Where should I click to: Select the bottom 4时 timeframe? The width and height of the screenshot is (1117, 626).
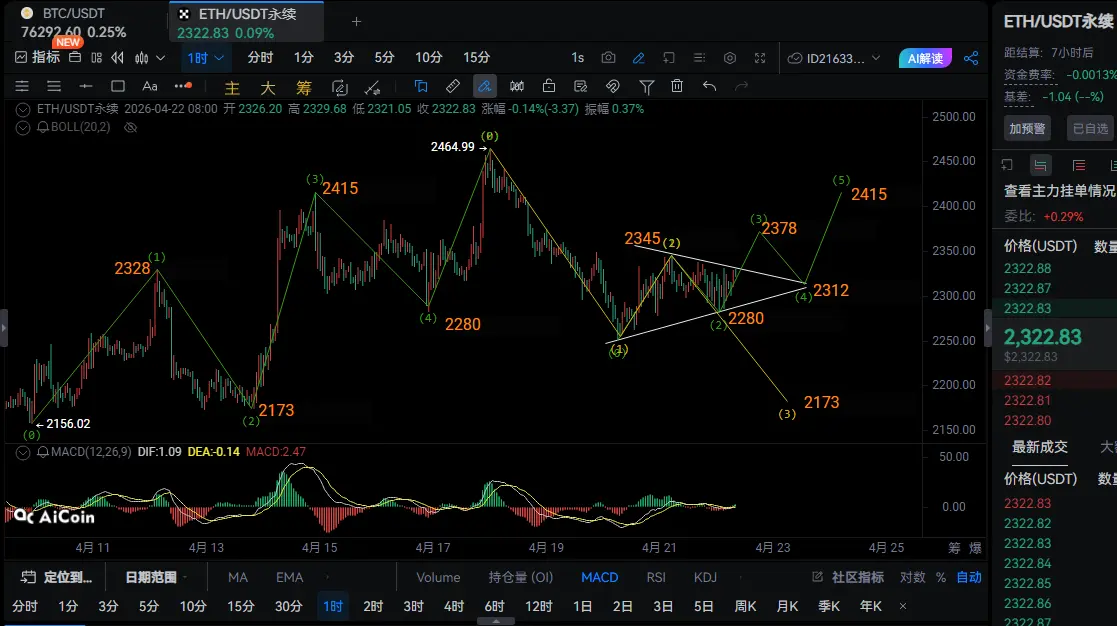click(454, 606)
